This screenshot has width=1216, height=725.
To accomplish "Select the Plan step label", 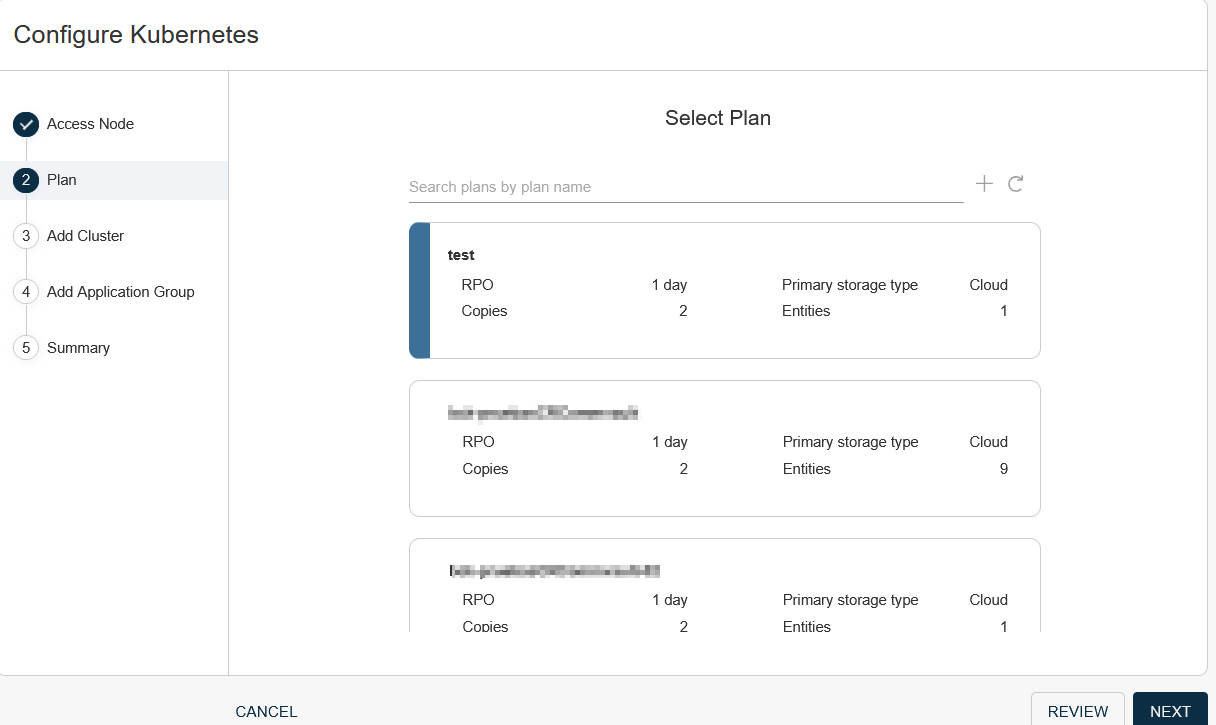I will [62, 180].
